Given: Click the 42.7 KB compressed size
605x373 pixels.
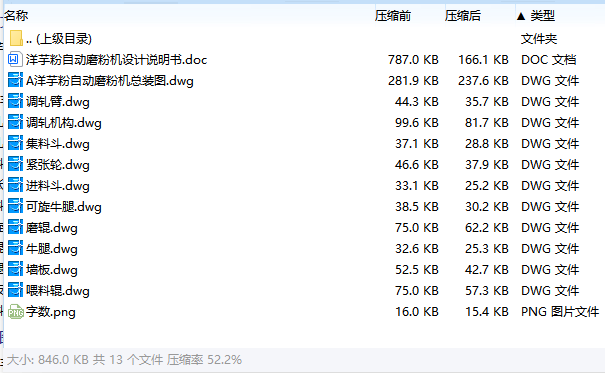Looking at the screenshot, I should (x=487, y=270).
